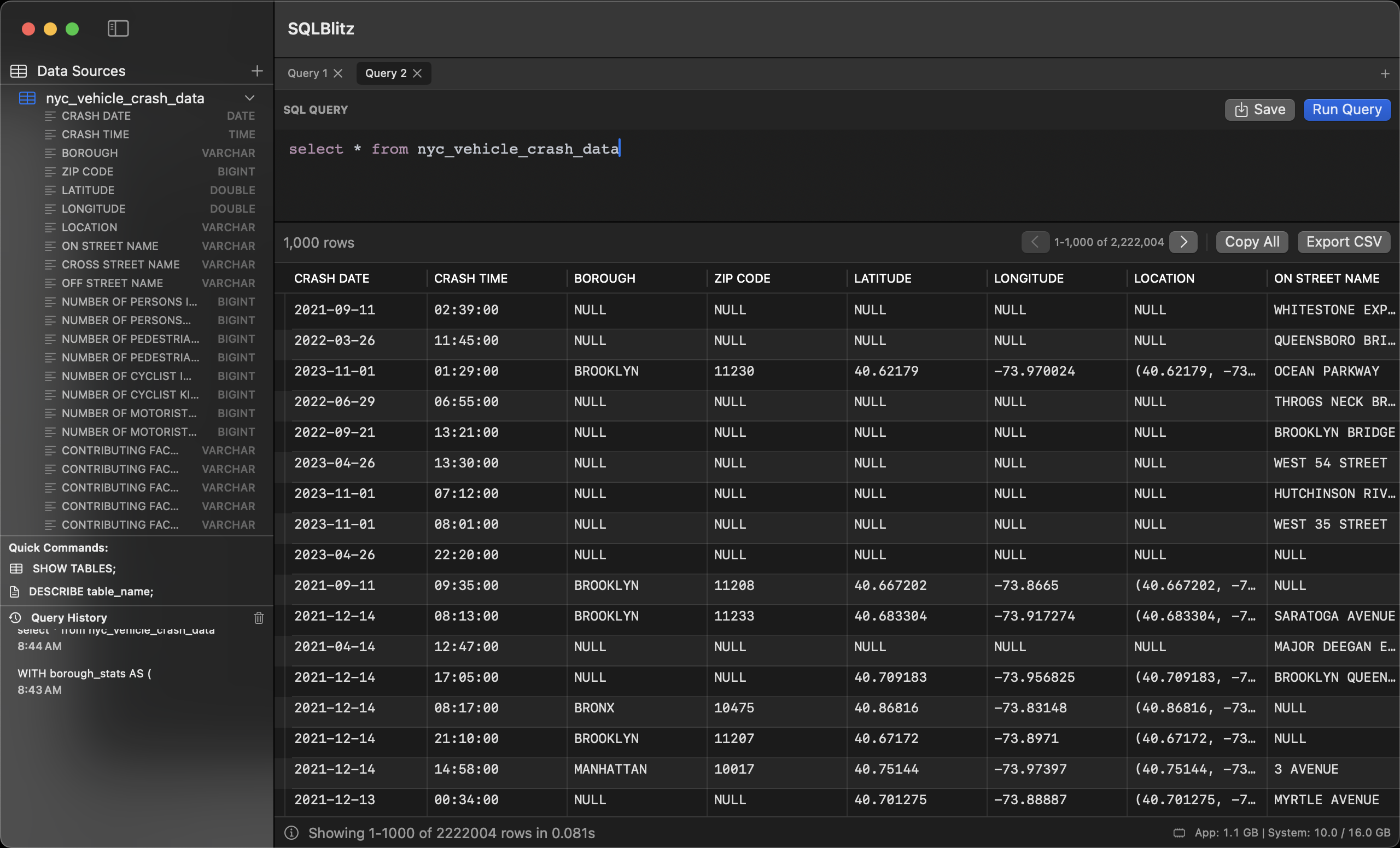Clear query history with the trash icon
Viewport: 1400px width, 848px height.
click(x=259, y=618)
